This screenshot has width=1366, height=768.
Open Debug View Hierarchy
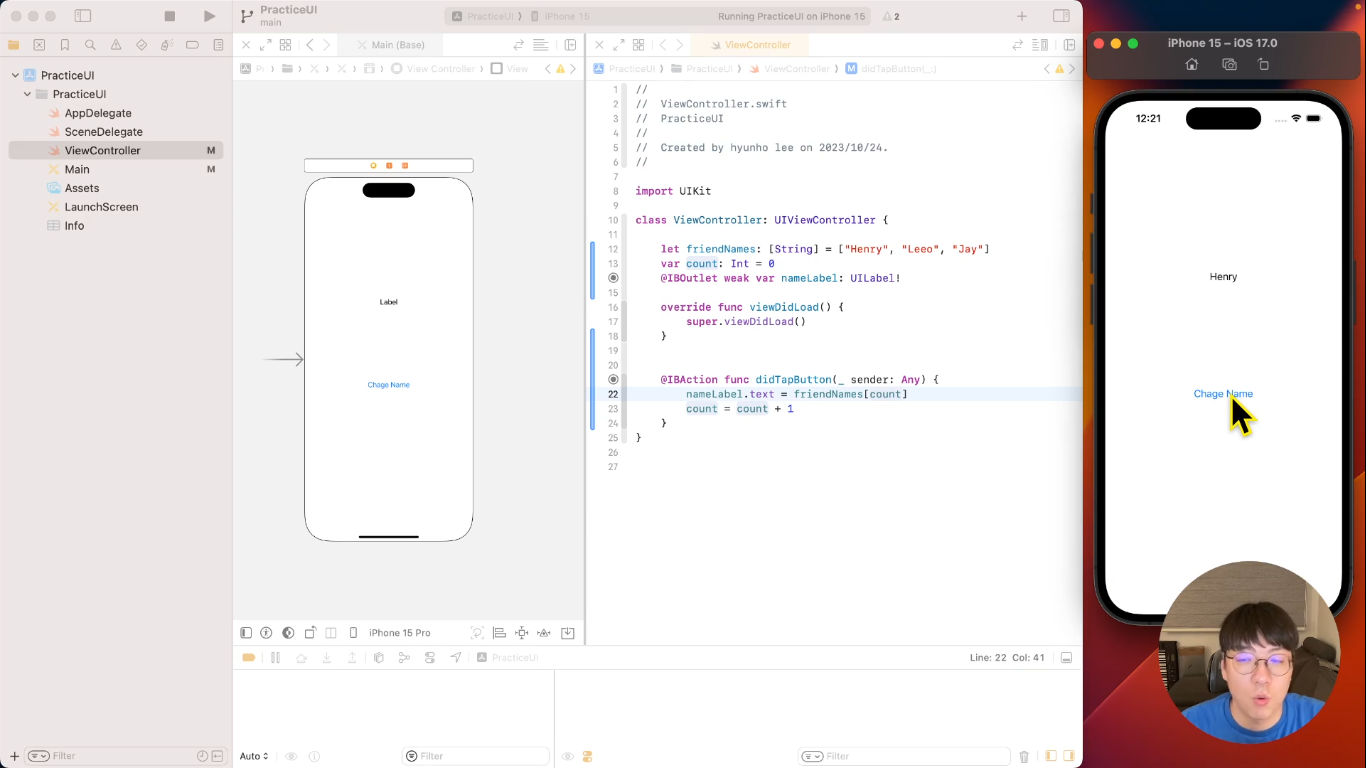click(x=379, y=657)
